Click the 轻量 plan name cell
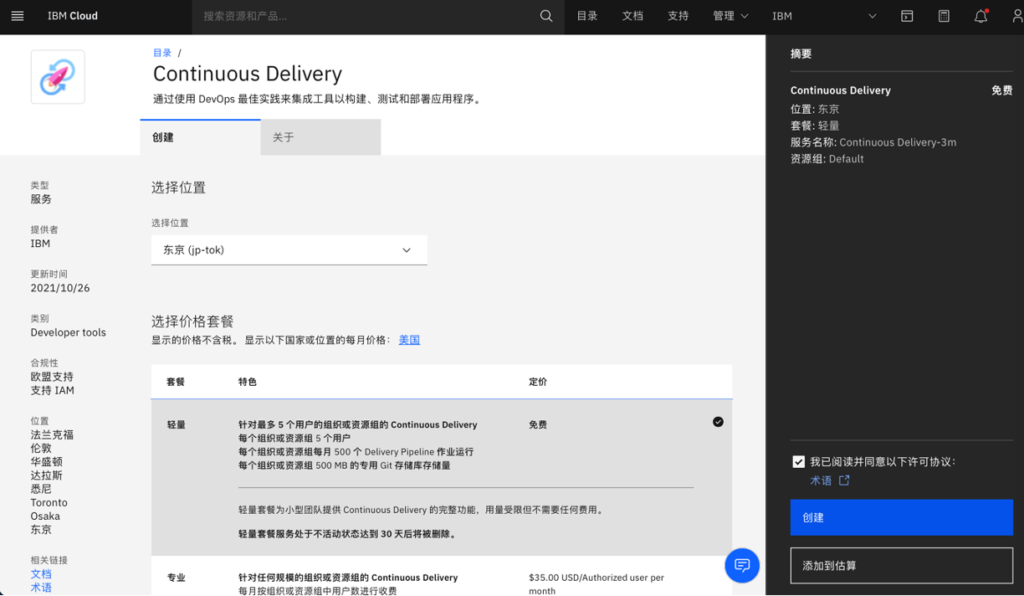1024x596 pixels. pyautogui.click(x=176, y=425)
